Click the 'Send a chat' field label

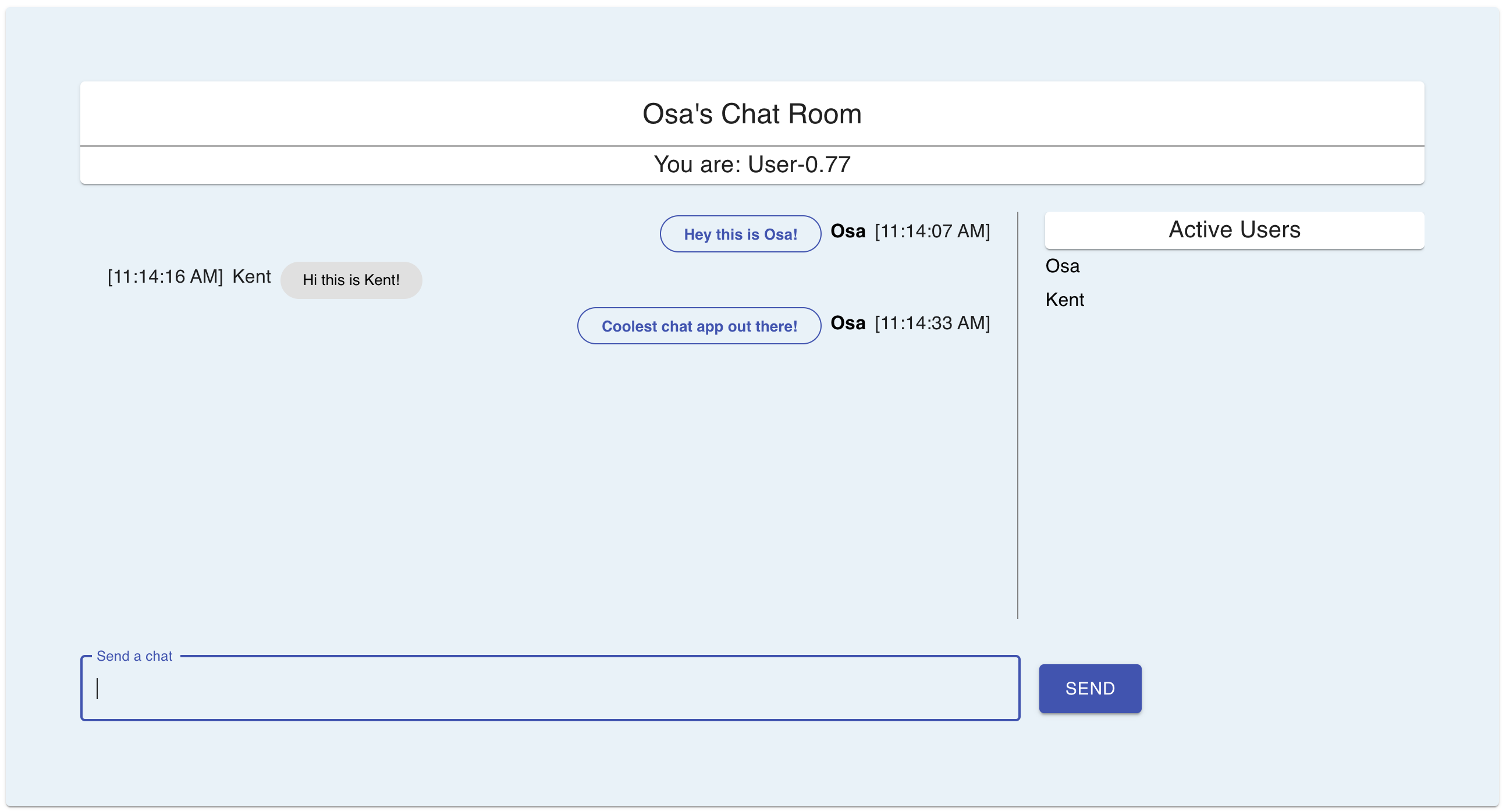[134, 656]
